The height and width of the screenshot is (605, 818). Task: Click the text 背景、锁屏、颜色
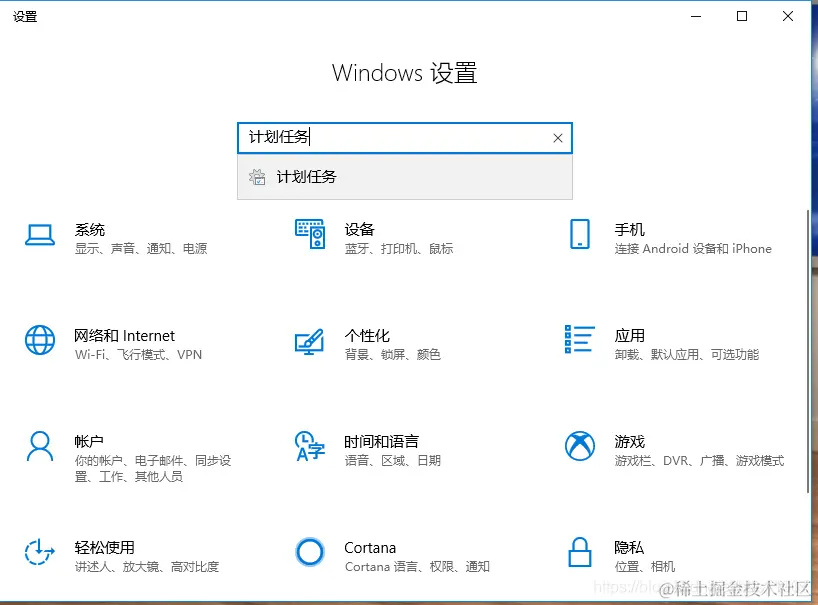(x=392, y=355)
